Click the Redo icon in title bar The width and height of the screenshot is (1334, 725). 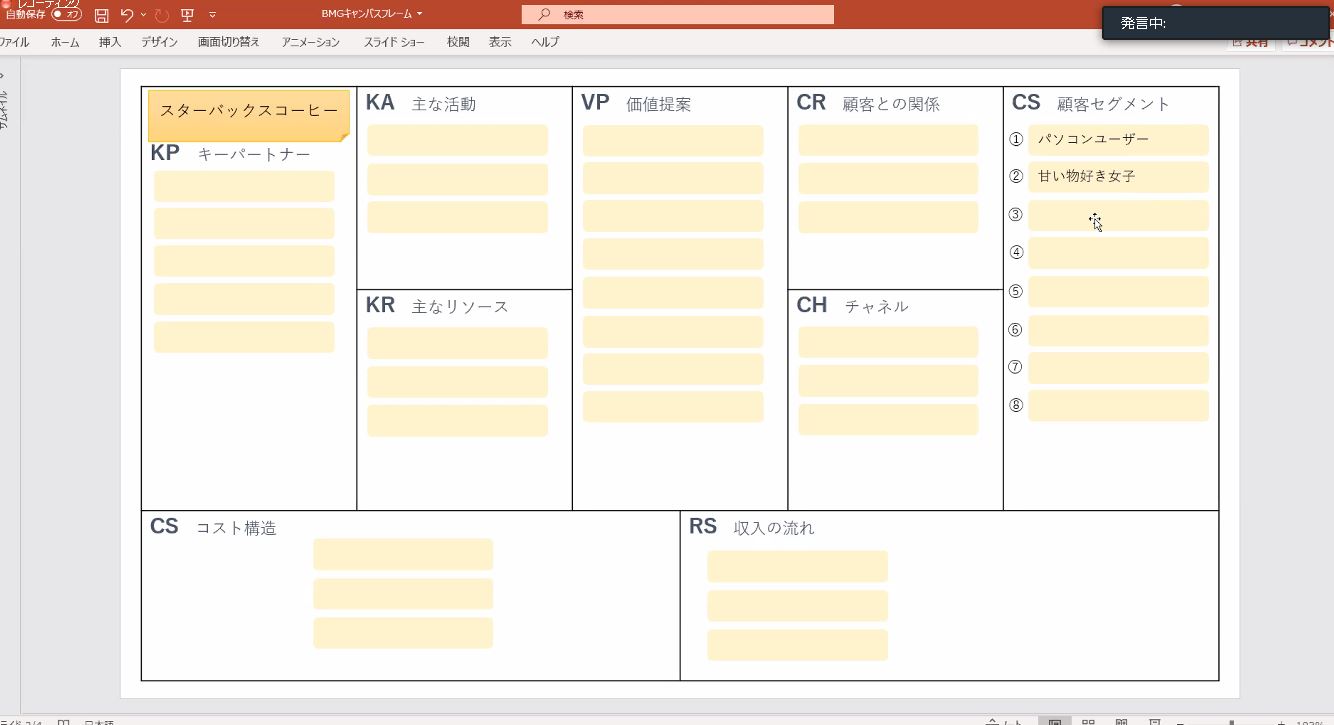click(x=161, y=15)
